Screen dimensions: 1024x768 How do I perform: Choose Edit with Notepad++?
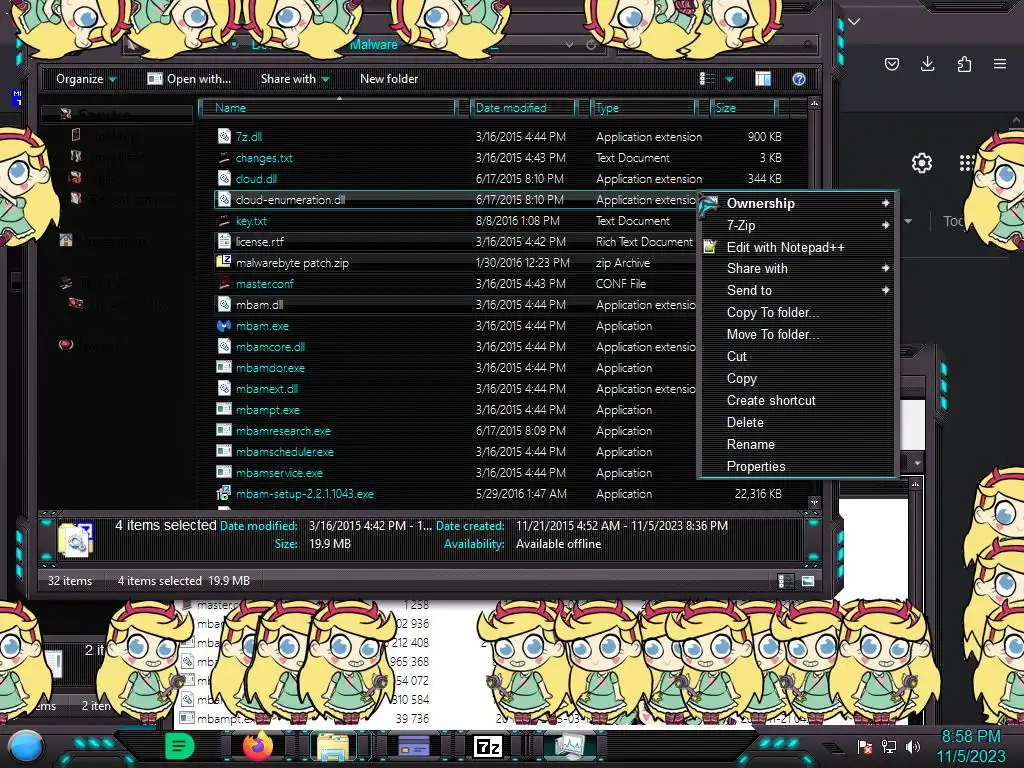pyautogui.click(x=795, y=248)
